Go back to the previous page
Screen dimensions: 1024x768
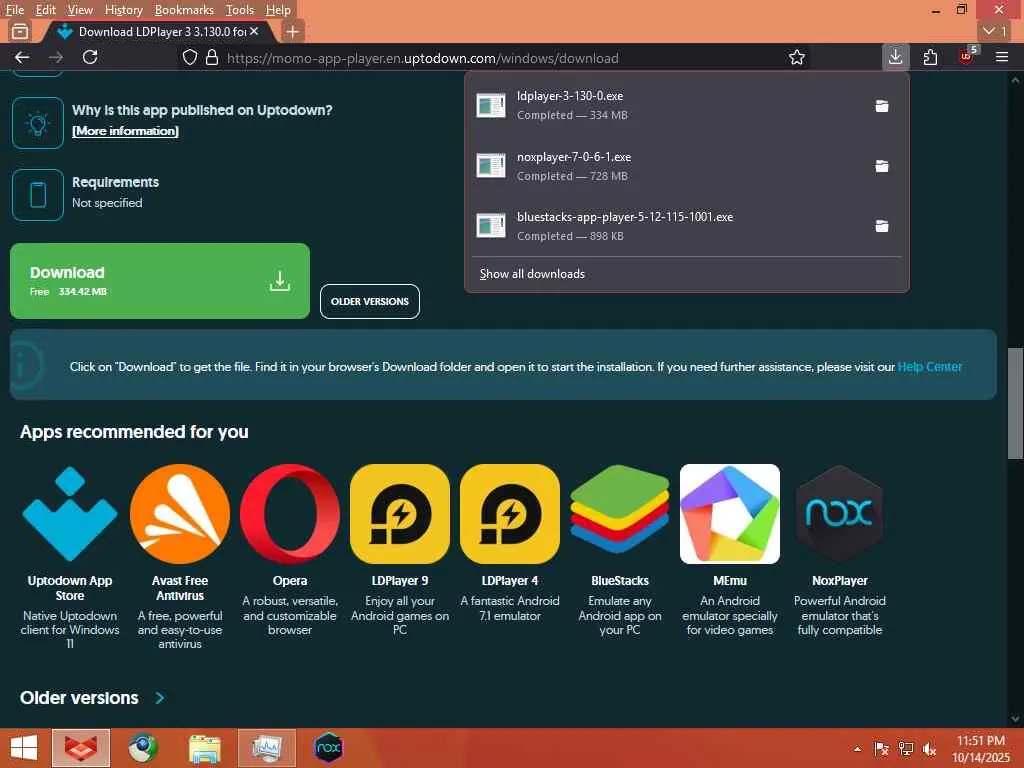point(22,57)
